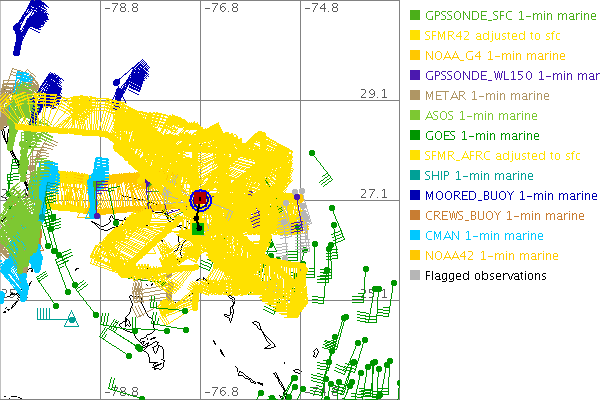
Task: Click the red storm center marker
Action: pyautogui.click(x=200, y=198)
